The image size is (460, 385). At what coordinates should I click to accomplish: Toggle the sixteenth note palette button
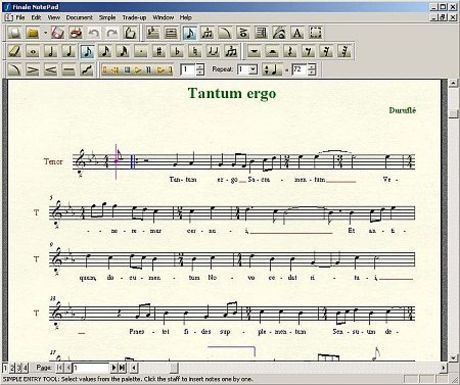point(105,51)
